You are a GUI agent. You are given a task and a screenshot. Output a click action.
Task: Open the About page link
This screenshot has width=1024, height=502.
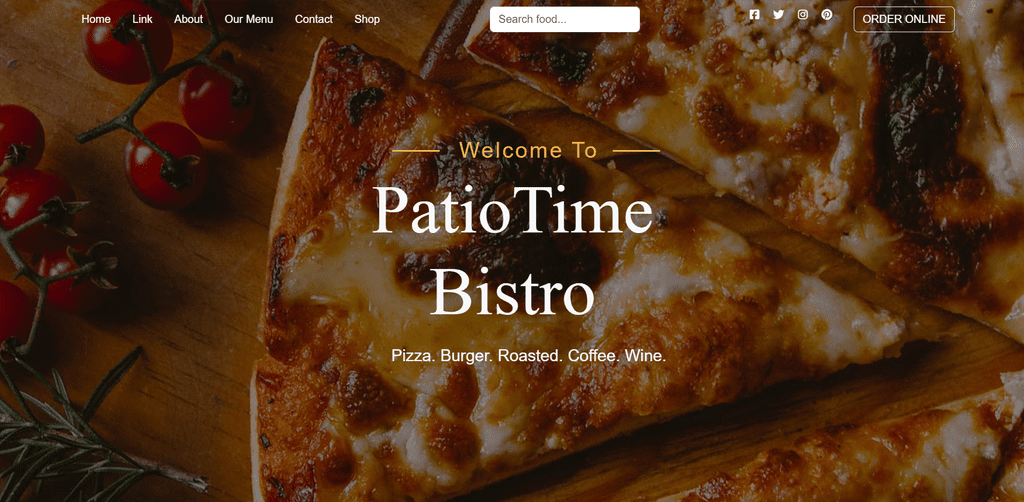pyautogui.click(x=188, y=19)
